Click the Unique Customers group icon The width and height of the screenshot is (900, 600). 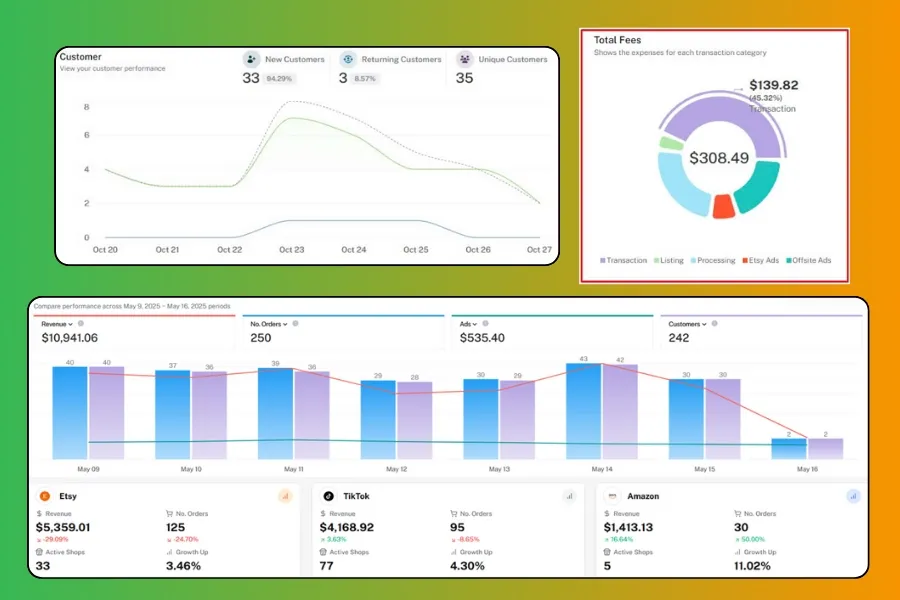click(x=464, y=59)
